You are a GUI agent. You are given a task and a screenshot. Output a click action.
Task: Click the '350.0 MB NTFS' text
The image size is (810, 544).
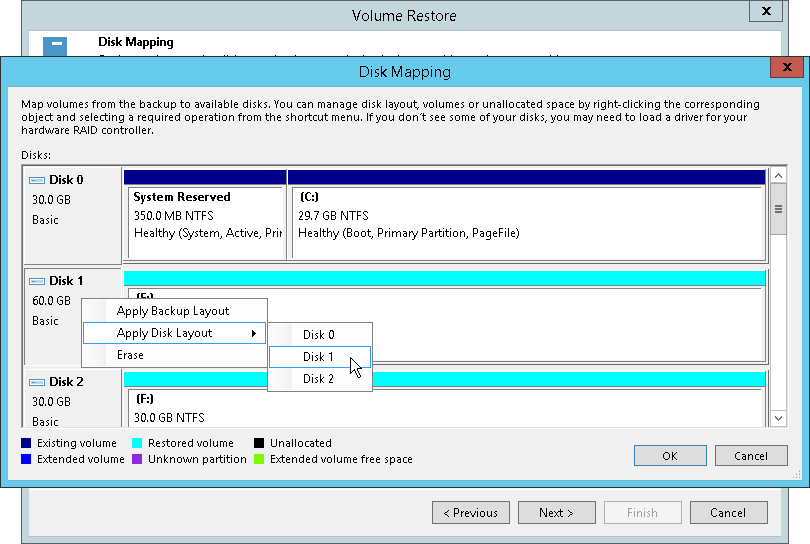(x=174, y=215)
